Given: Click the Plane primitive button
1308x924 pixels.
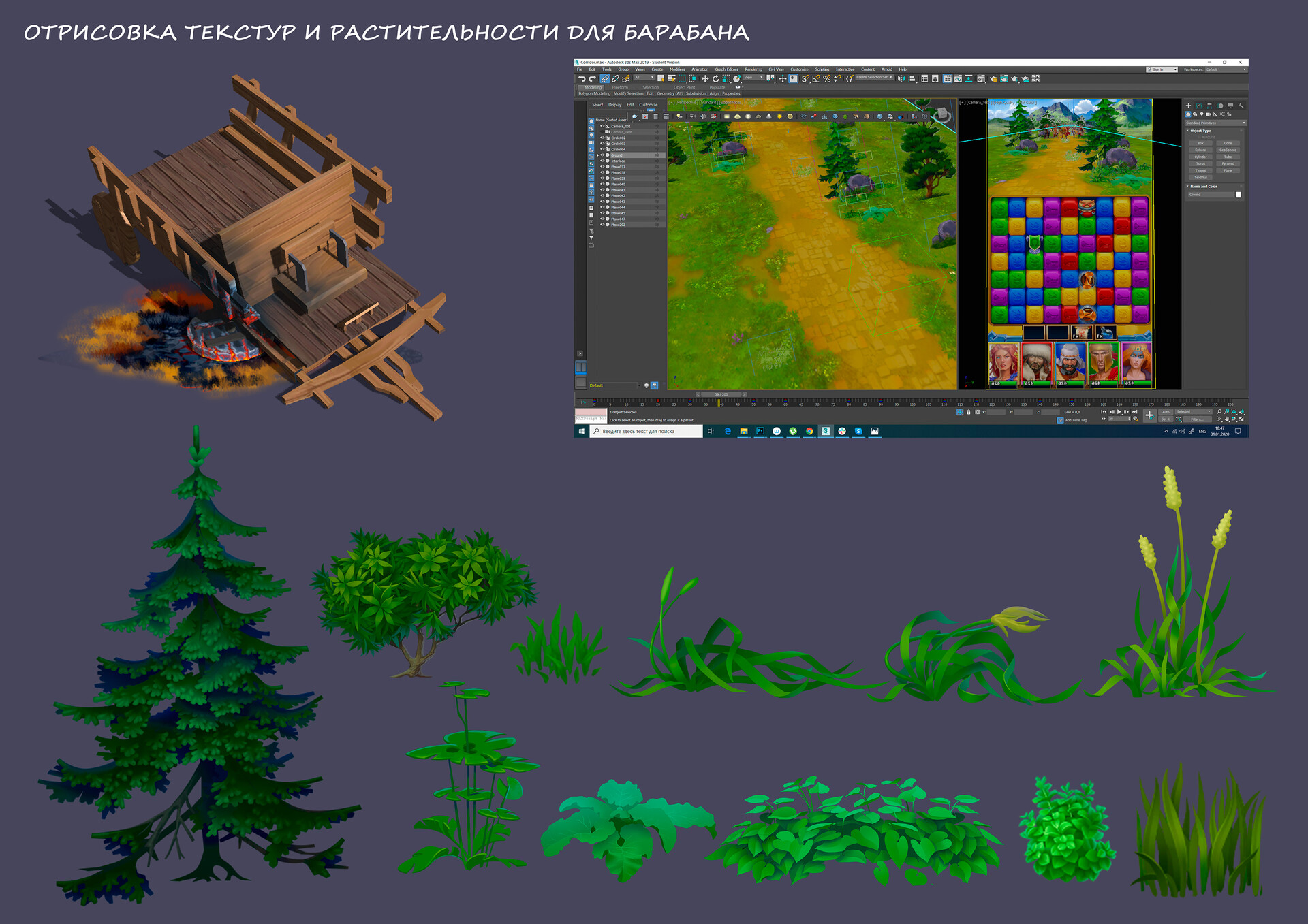Looking at the screenshot, I should coord(1228,170).
